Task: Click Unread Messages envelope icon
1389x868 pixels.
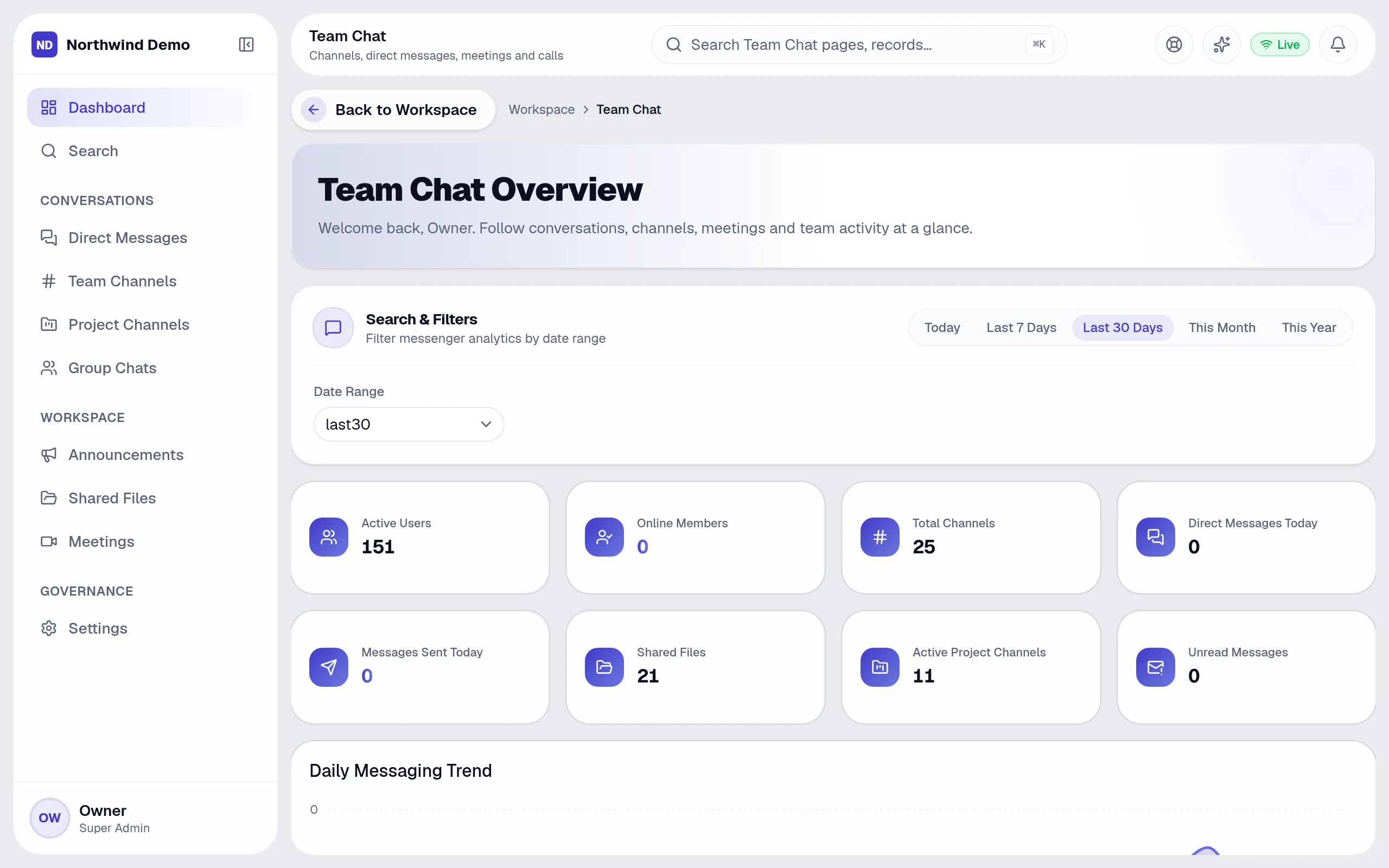Action: 1155,667
